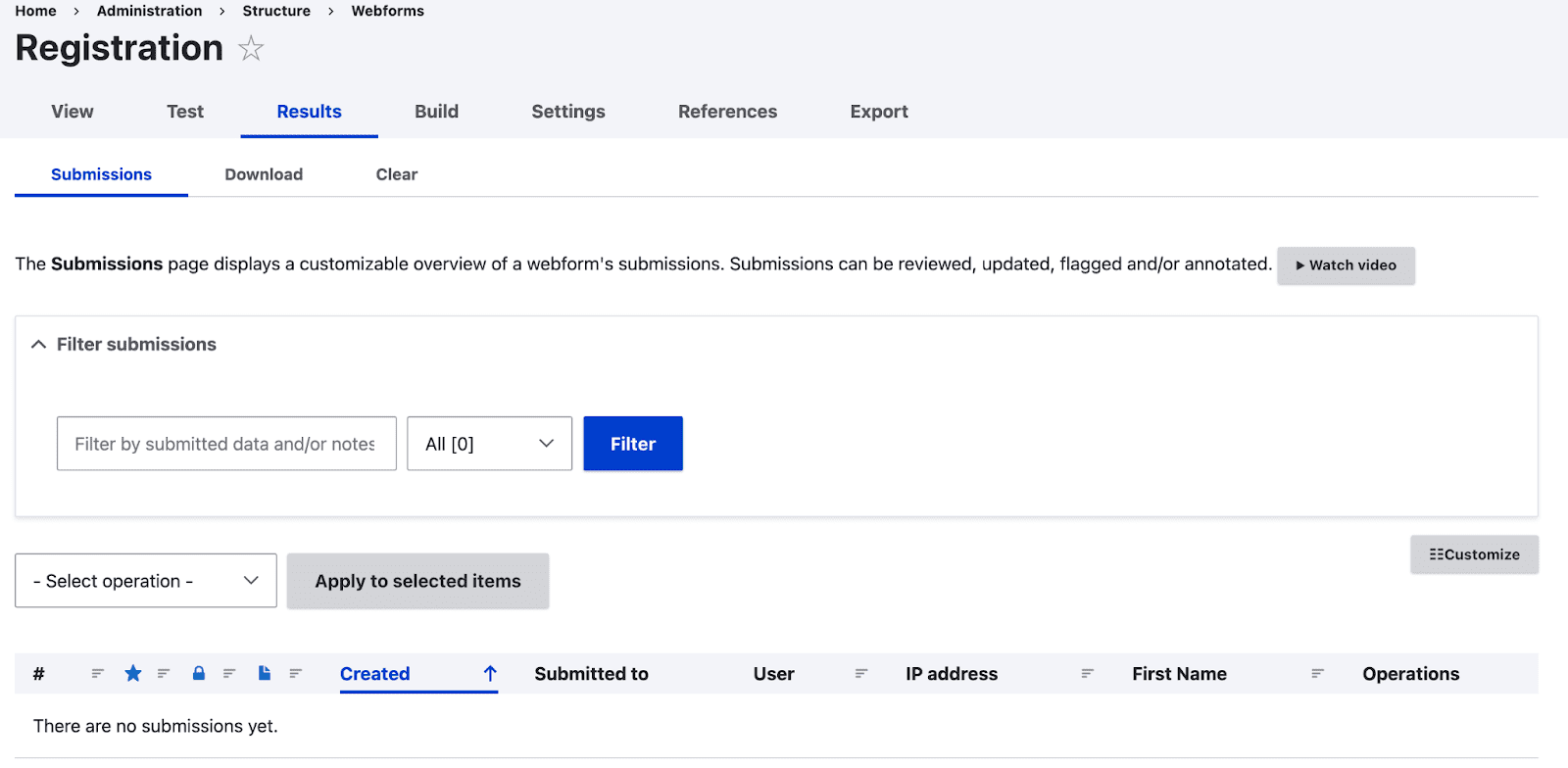Switch to the Build tab
This screenshot has height=768, width=1568.
click(436, 112)
